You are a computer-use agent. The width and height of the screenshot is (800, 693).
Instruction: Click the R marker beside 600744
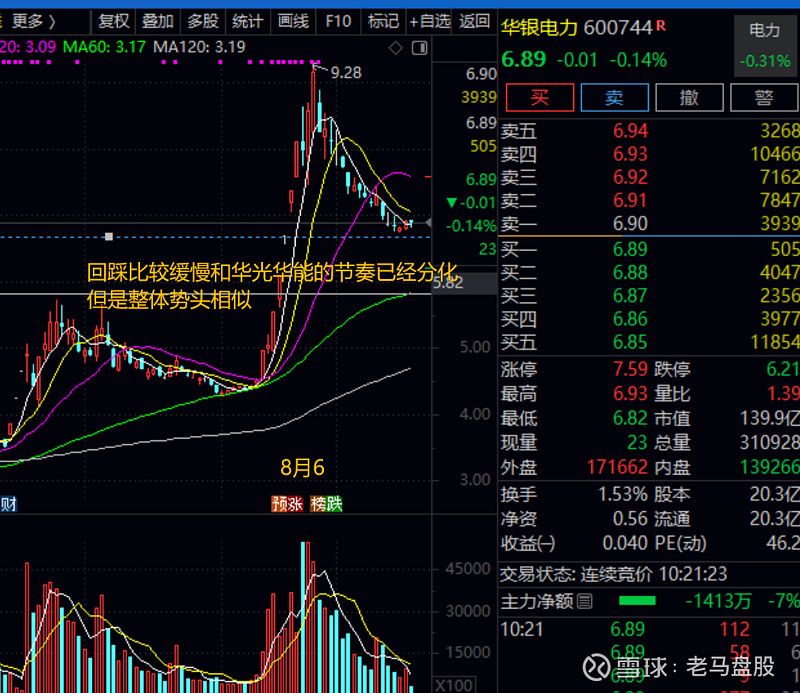[x=661, y=25]
